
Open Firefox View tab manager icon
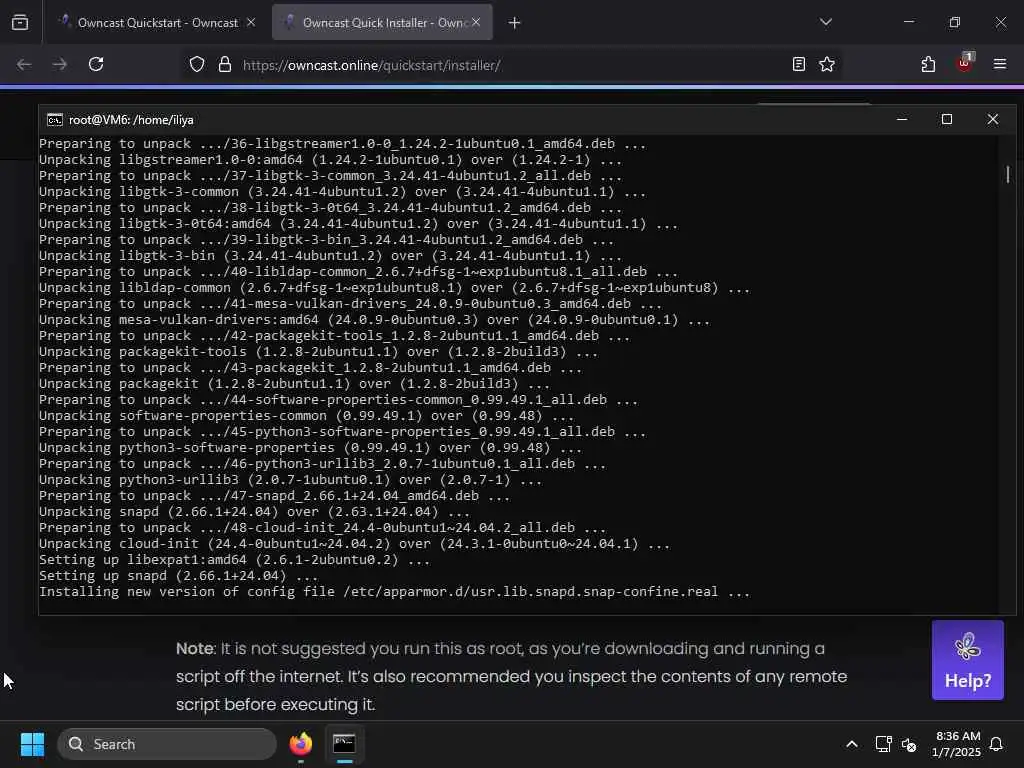(20, 23)
